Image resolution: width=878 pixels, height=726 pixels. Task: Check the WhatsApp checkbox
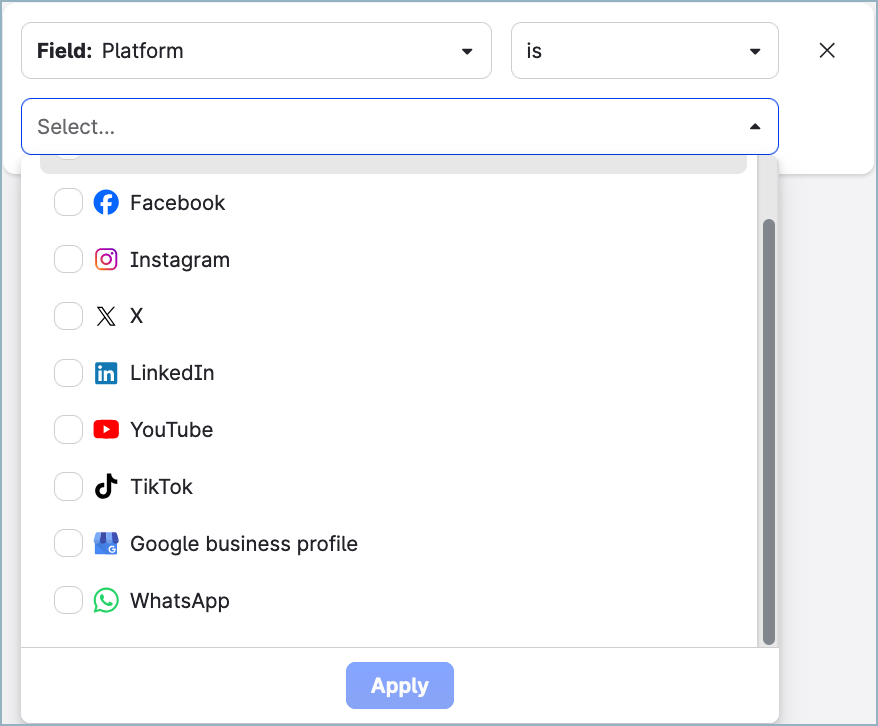[68, 600]
